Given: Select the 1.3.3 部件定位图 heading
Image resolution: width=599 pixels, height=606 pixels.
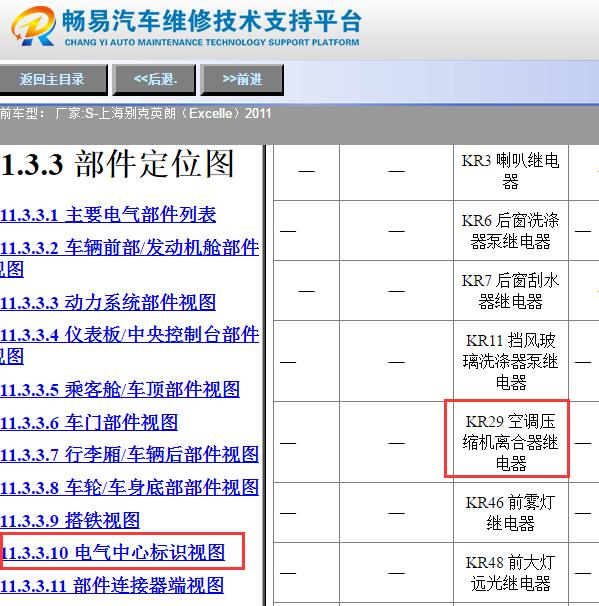Looking at the screenshot, I should 117,164.
